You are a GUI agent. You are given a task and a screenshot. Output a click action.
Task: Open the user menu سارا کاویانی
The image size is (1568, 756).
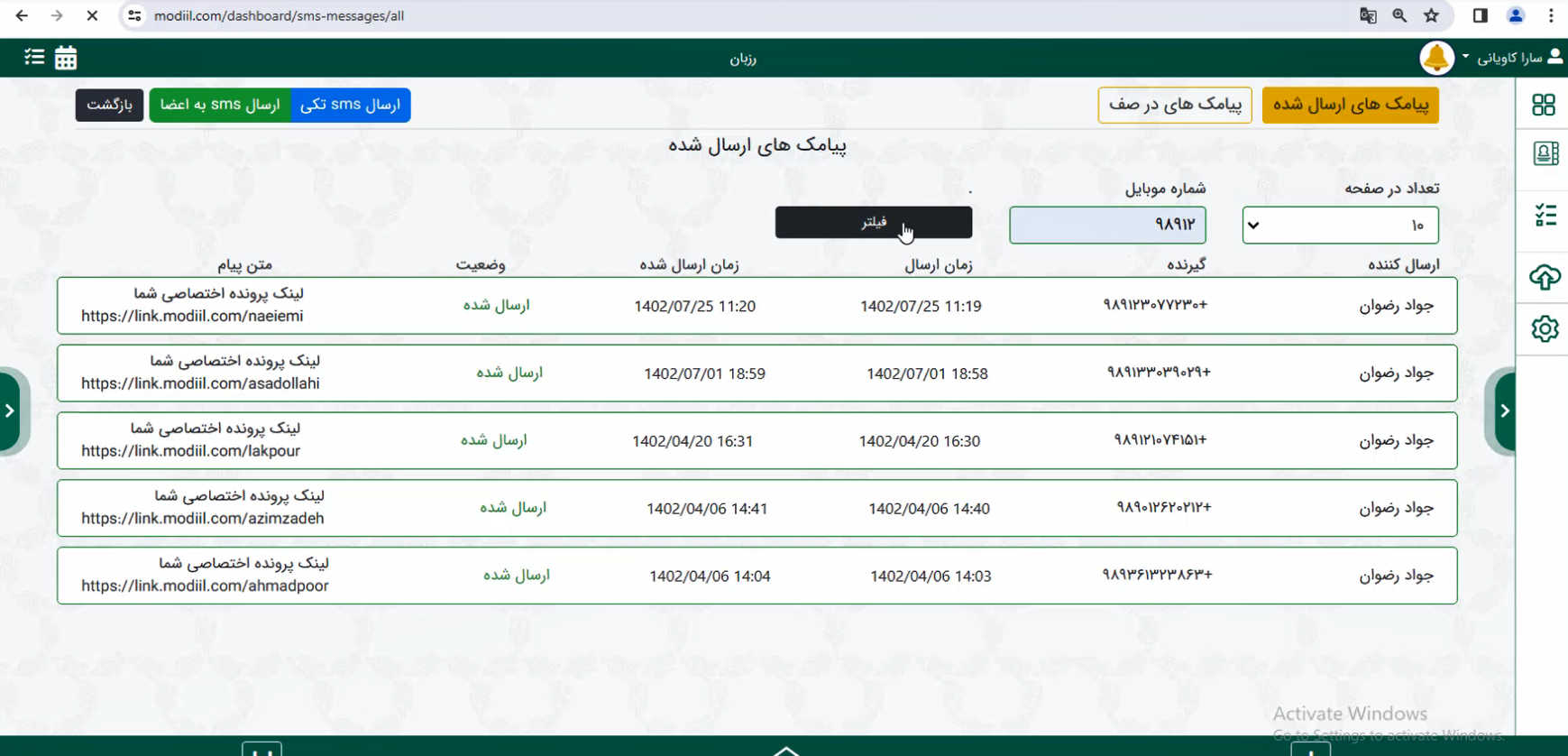click(x=1514, y=58)
